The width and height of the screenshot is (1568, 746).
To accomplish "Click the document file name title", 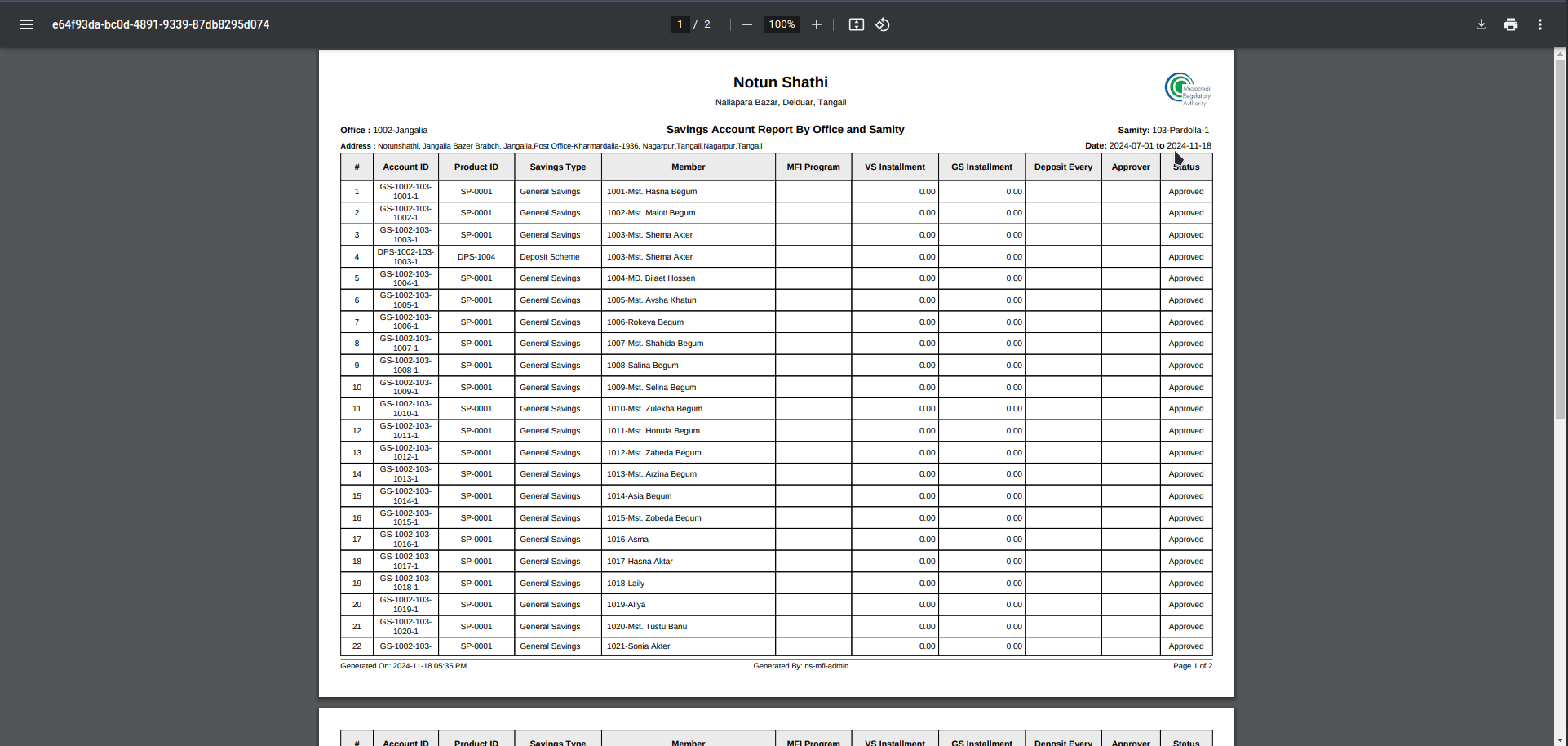I will tap(161, 24).
